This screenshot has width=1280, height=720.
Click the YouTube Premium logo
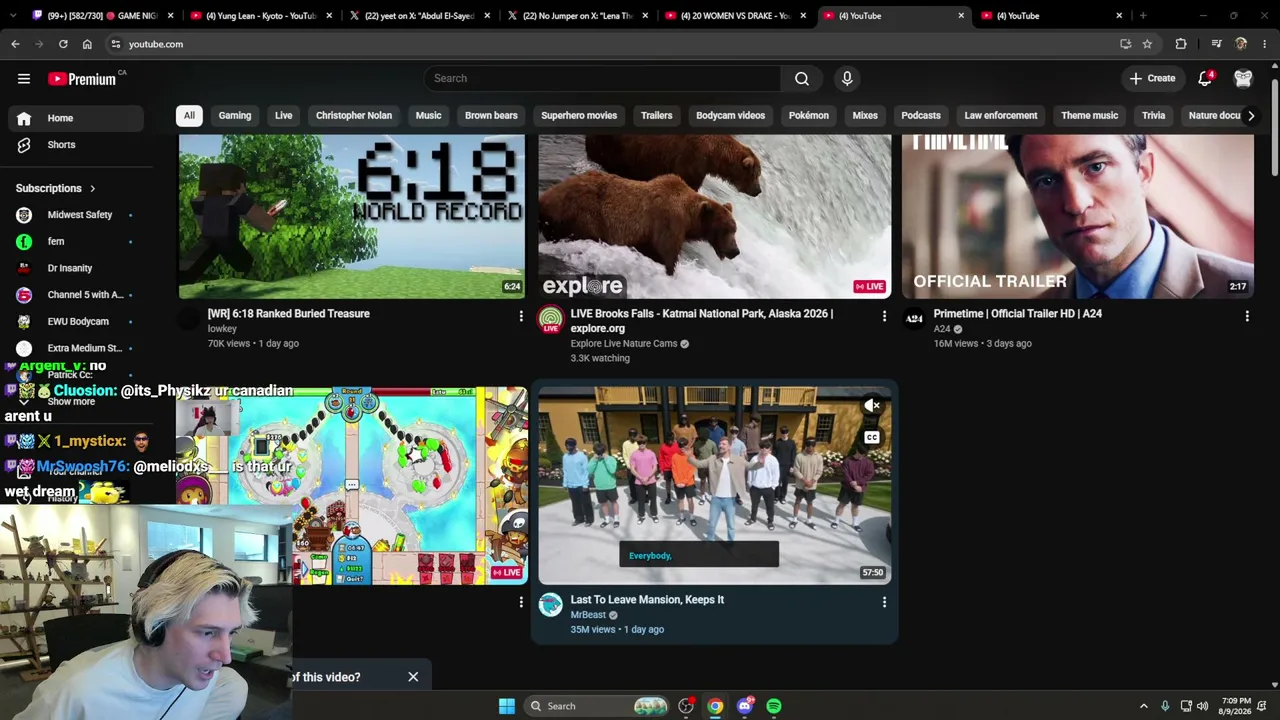click(x=82, y=79)
